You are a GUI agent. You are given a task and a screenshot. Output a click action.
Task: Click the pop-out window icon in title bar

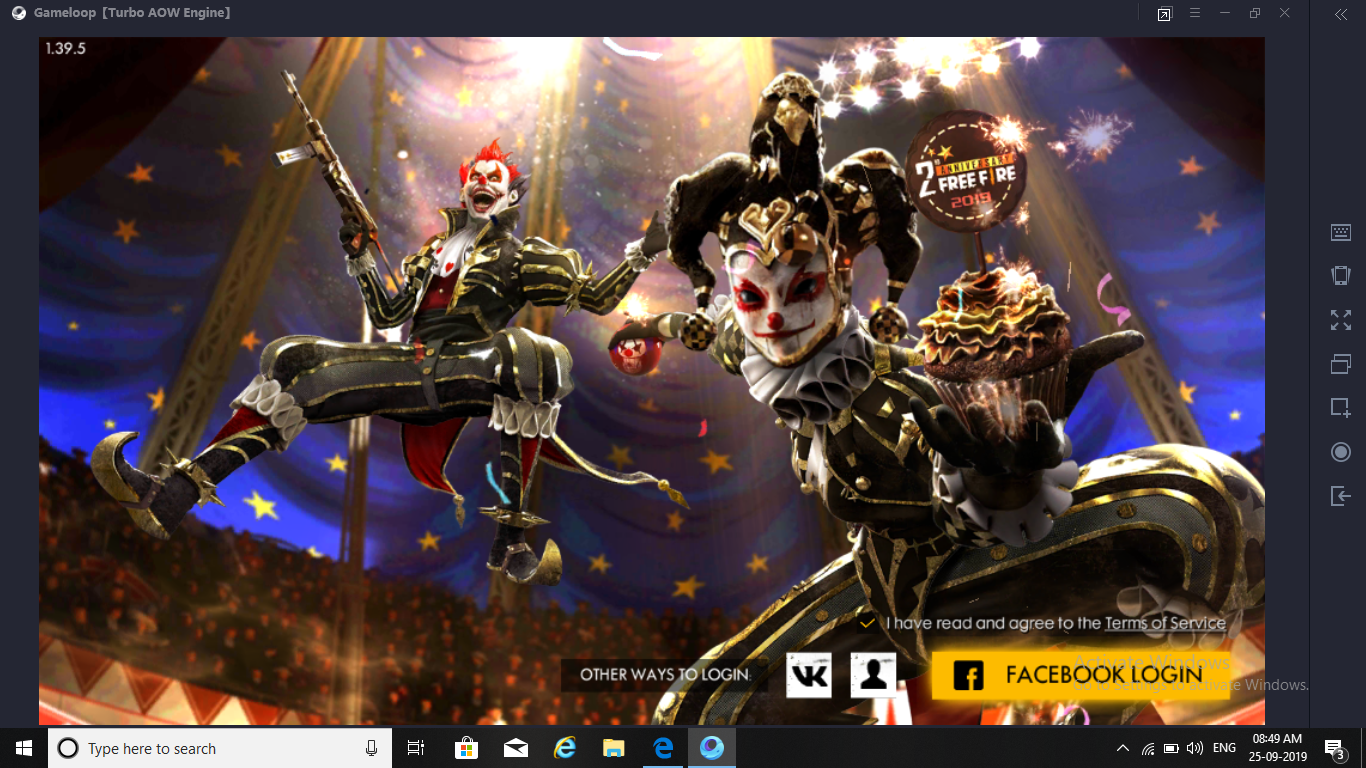[x=1164, y=14]
